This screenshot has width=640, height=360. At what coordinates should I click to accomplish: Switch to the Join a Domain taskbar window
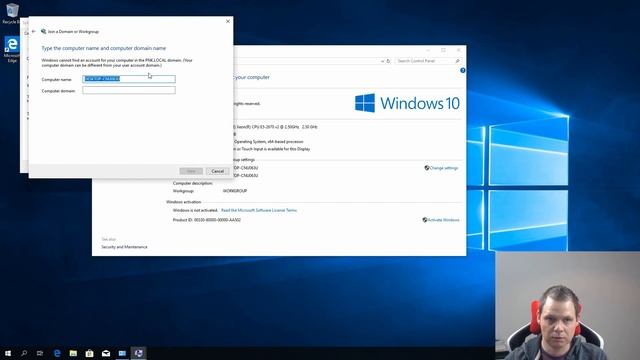pos(139,353)
